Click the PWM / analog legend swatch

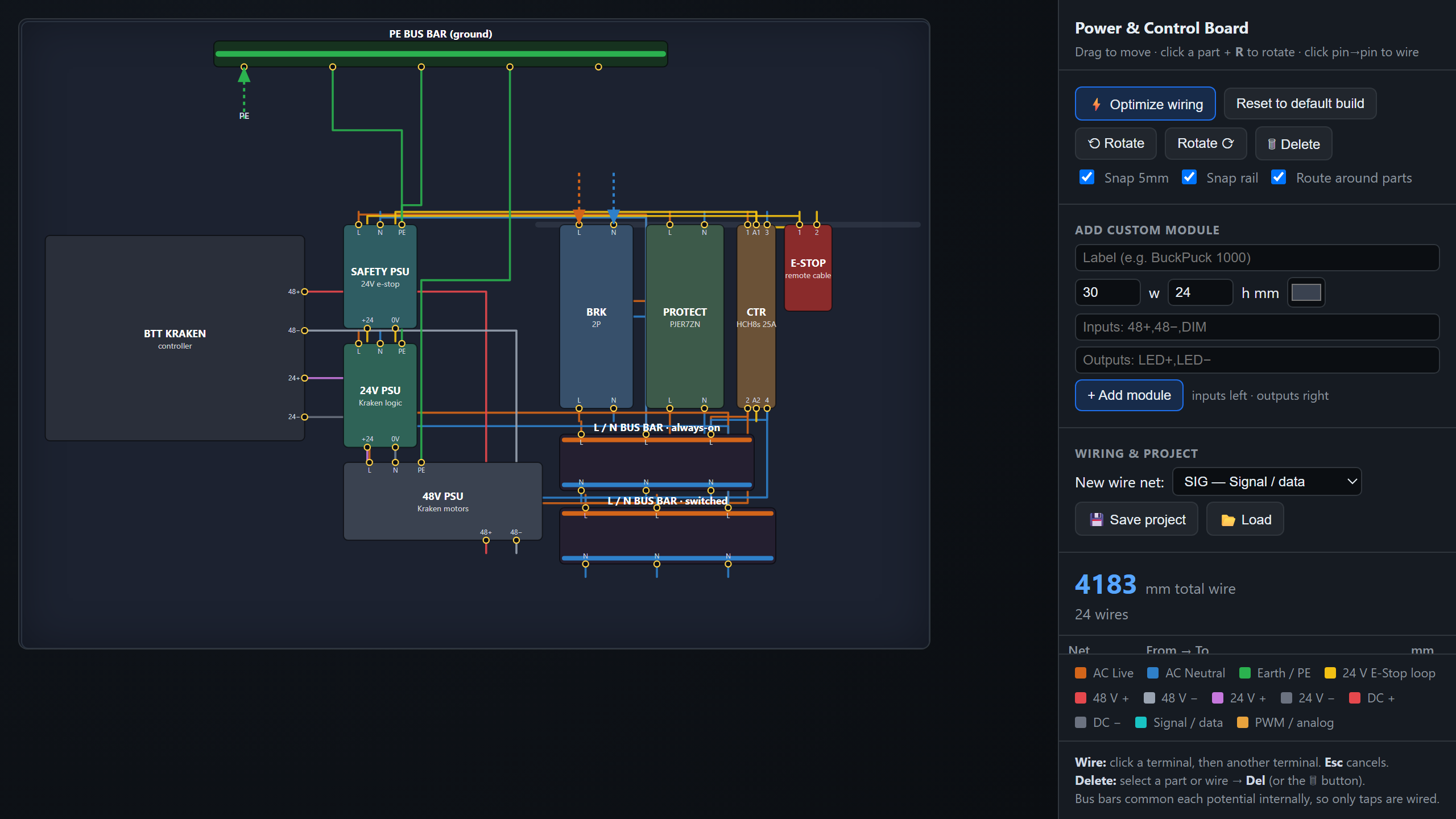(x=1242, y=722)
